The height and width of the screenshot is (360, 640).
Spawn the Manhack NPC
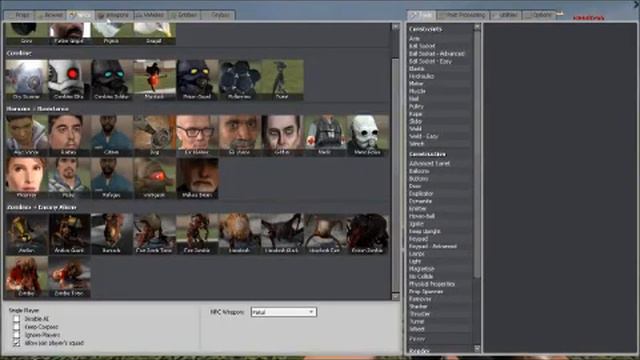pyautogui.click(x=154, y=80)
